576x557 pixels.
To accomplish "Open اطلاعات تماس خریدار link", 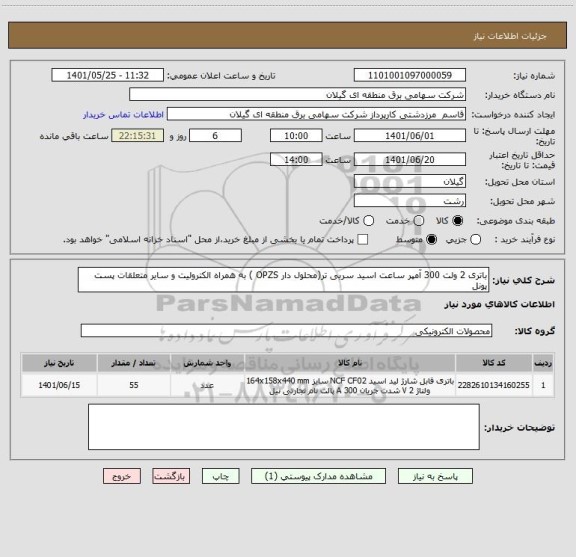I will [x=123, y=115].
